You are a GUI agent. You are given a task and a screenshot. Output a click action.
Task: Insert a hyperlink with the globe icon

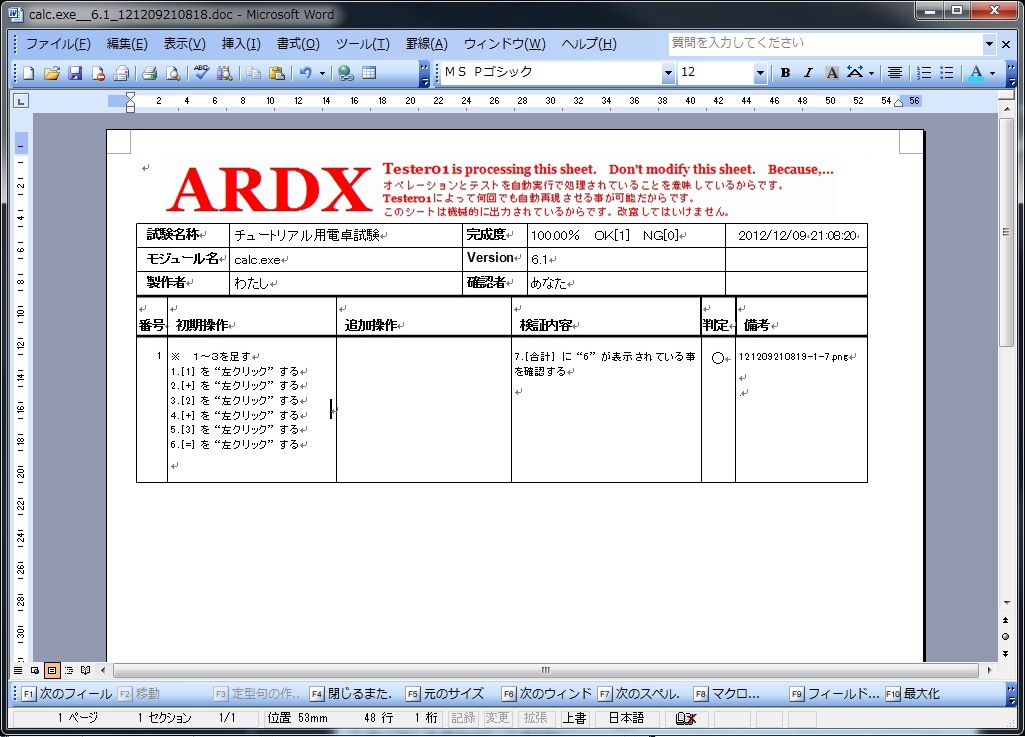click(x=346, y=73)
